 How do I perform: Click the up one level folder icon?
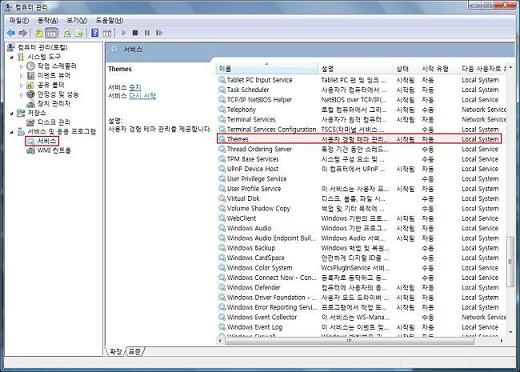39,33
